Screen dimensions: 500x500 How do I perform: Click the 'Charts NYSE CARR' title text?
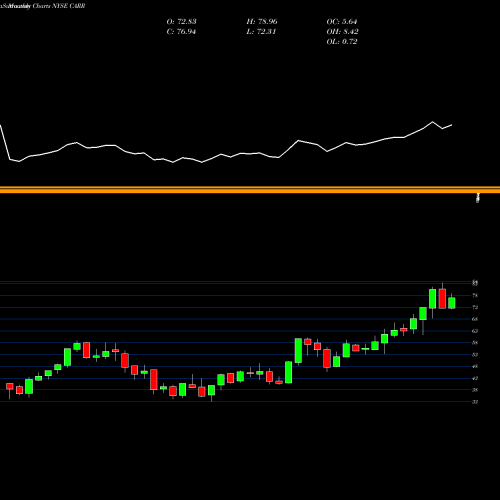(x=59, y=6)
